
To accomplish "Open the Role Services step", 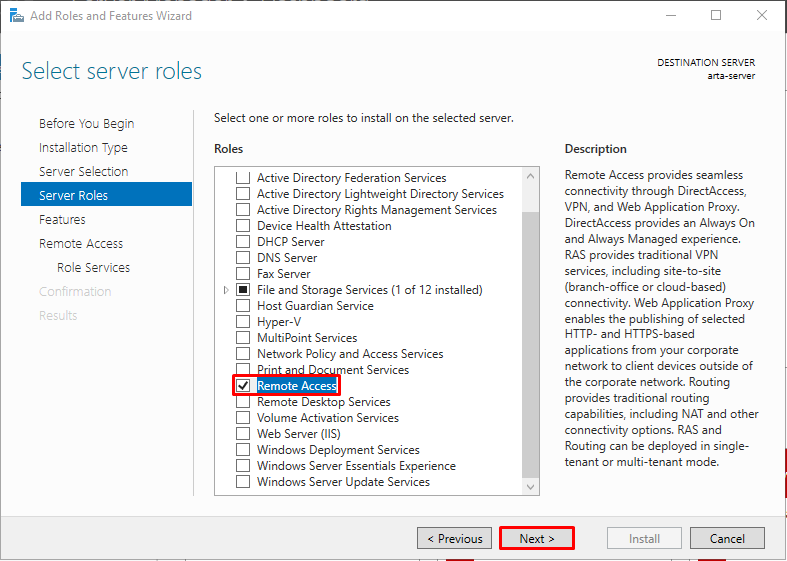I will pyautogui.click(x=93, y=267).
